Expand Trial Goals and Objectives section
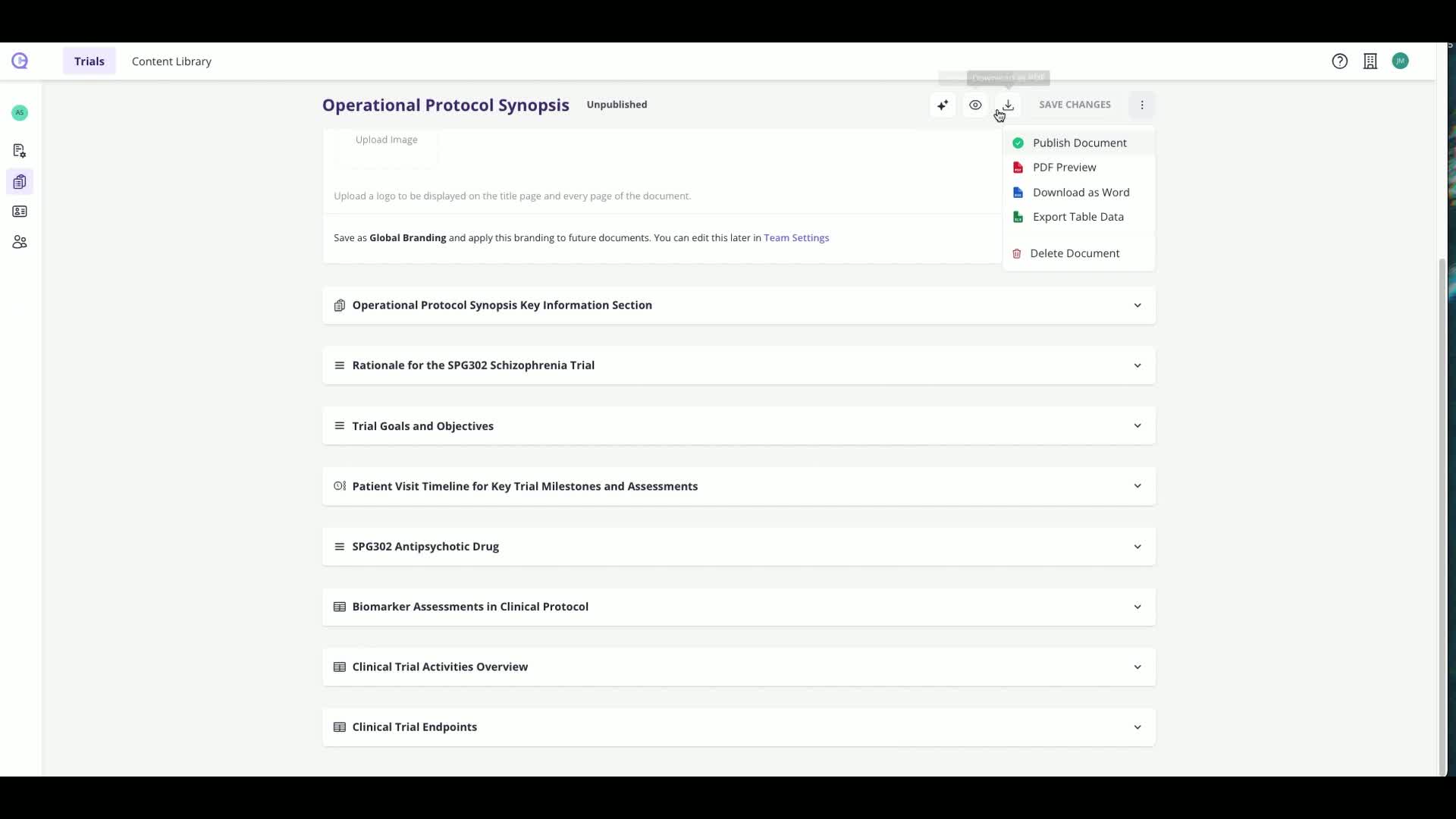Screen dimensions: 1456x819 point(1137,426)
